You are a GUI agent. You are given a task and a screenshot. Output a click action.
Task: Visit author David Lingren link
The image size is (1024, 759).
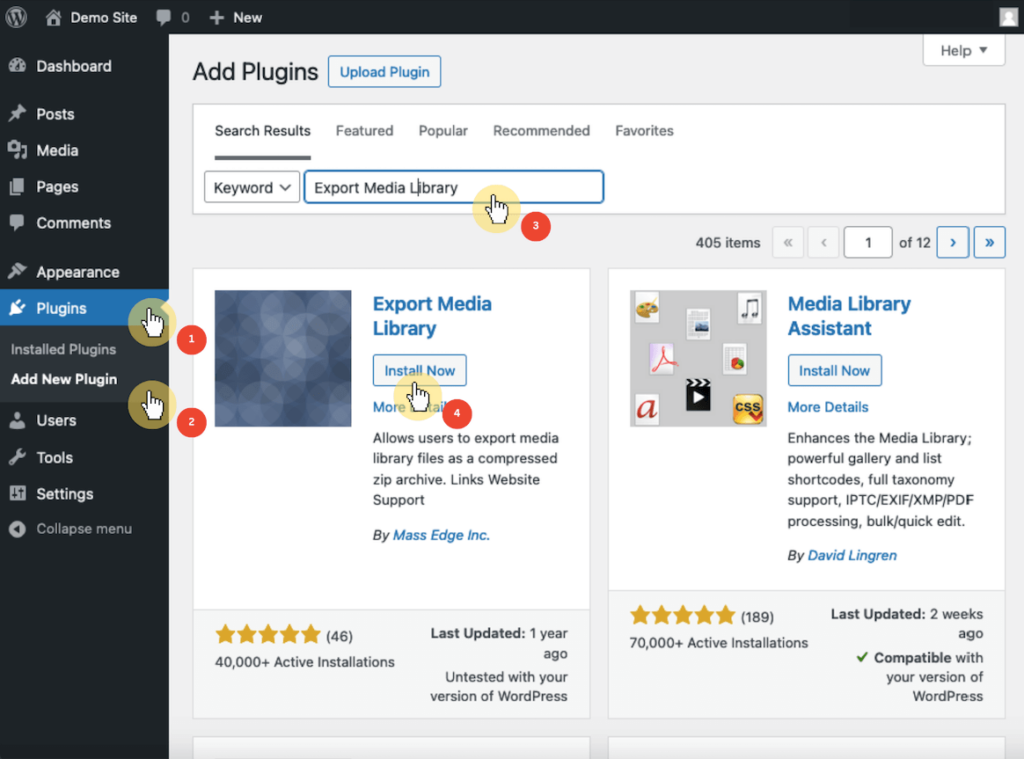point(852,555)
